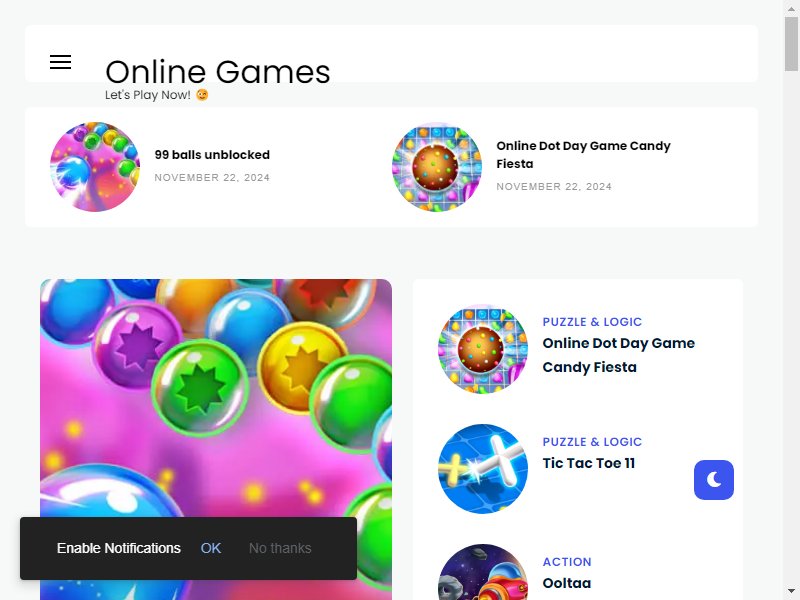Select the Tic Tac Toe 11 game icon
This screenshot has width=800, height=600.
coord(483,469)
